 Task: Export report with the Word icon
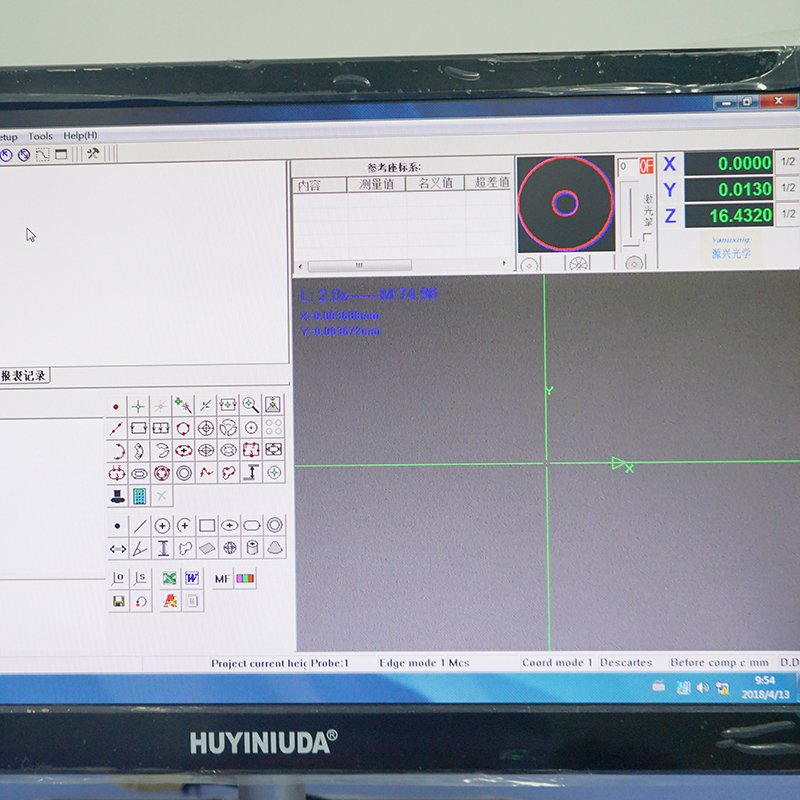[192, 578]
